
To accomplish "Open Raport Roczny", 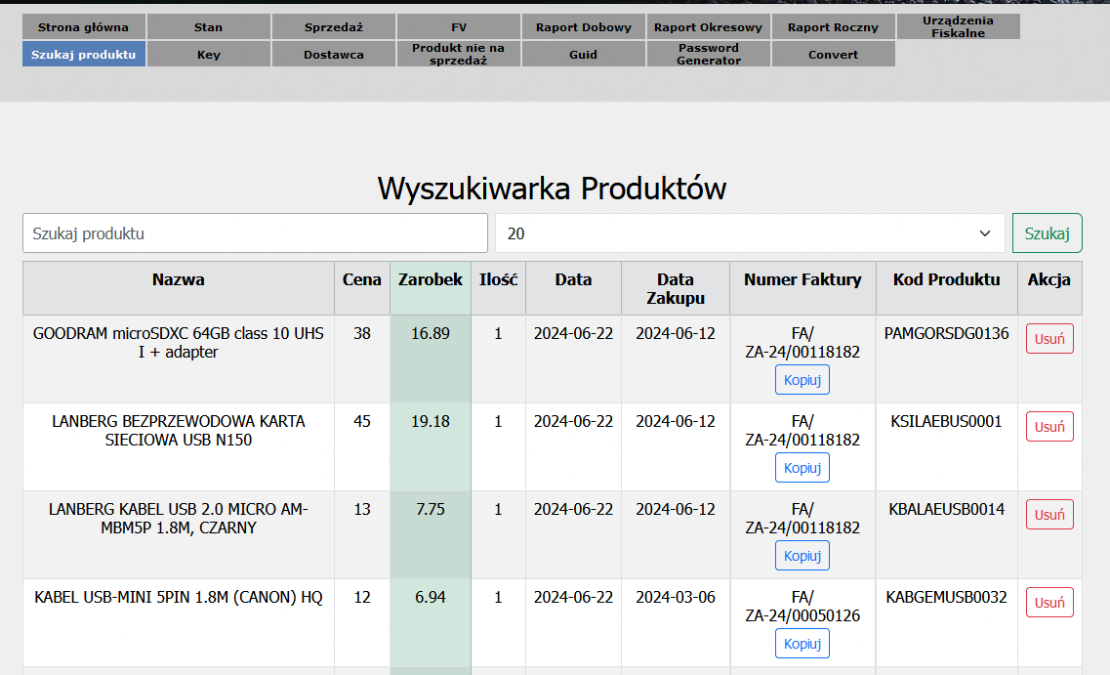I will click(833, 27).
